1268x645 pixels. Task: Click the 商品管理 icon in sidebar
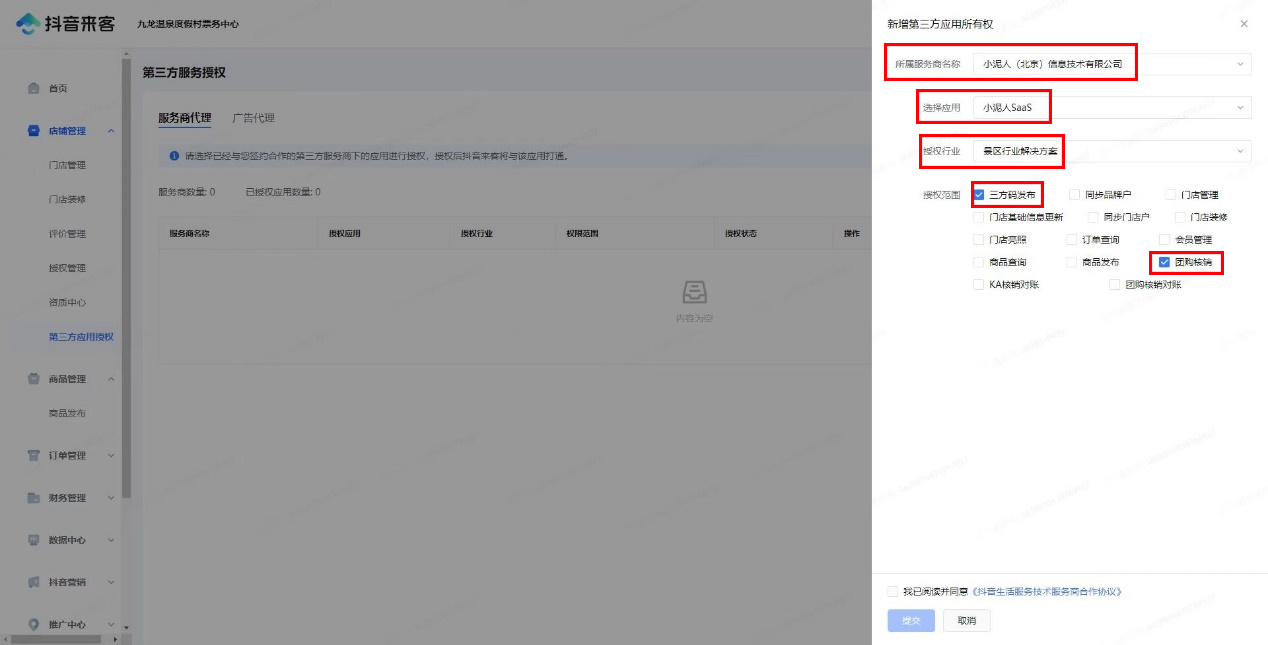(34, 379)
